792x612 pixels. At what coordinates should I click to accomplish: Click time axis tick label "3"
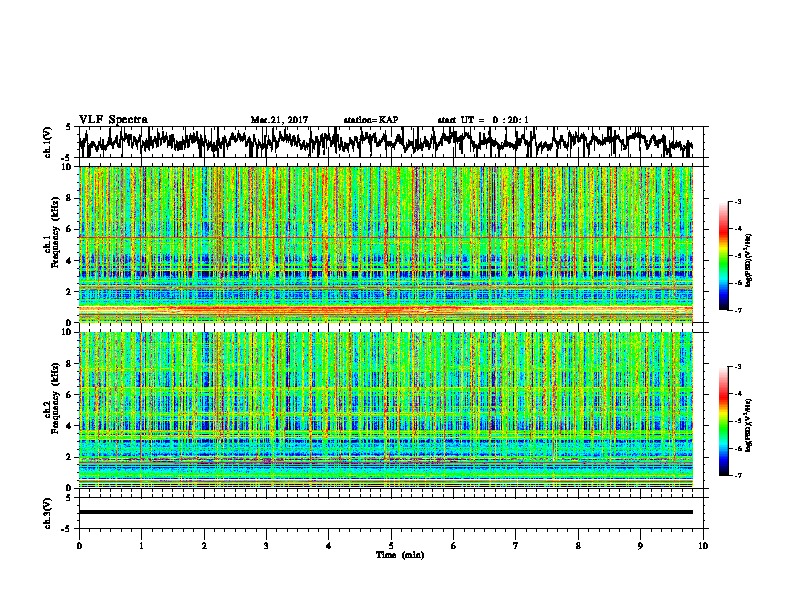pos(266,545)
